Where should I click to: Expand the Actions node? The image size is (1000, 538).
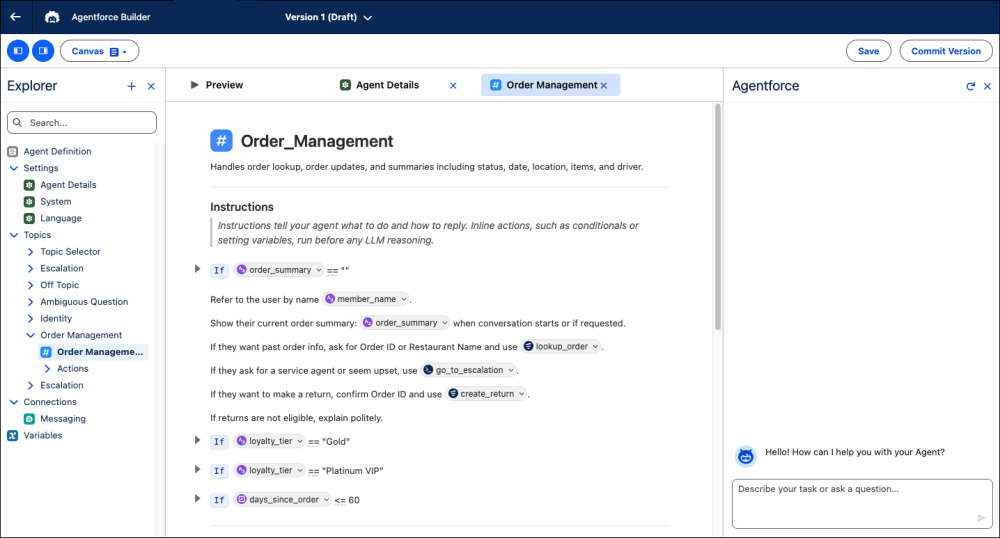pos(47,368)
